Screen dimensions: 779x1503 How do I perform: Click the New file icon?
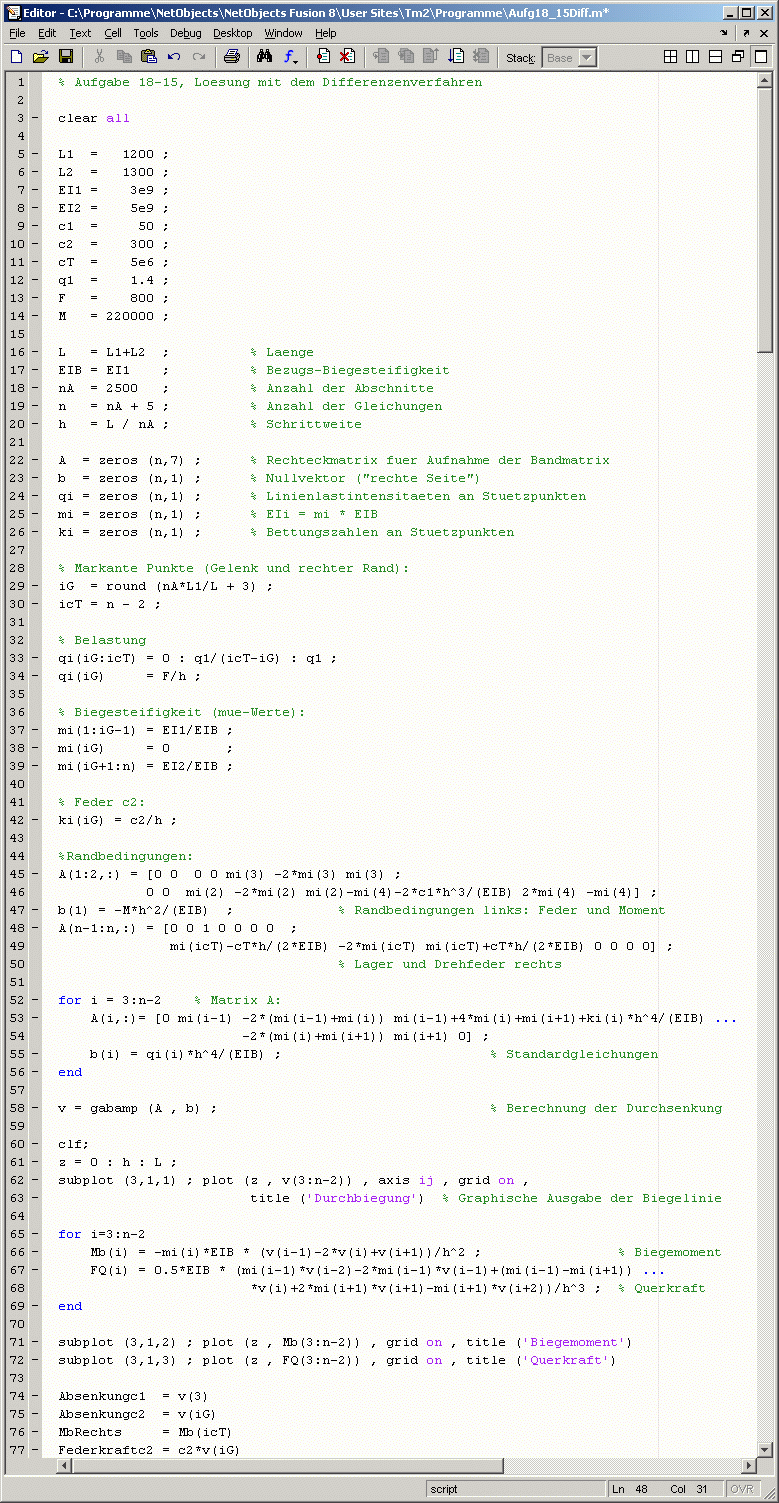click(x=16, y=57)
